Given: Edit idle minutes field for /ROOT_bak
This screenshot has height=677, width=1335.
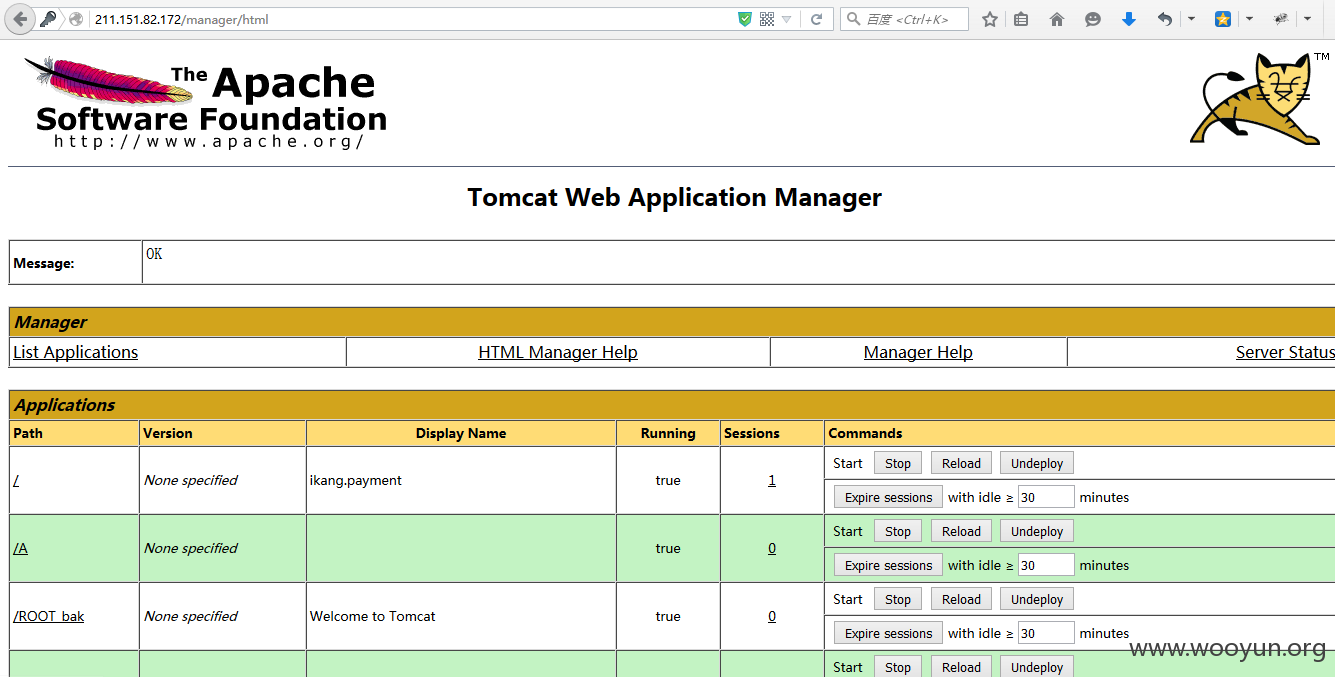Looking at the screenshot, I should [1046, 633].
